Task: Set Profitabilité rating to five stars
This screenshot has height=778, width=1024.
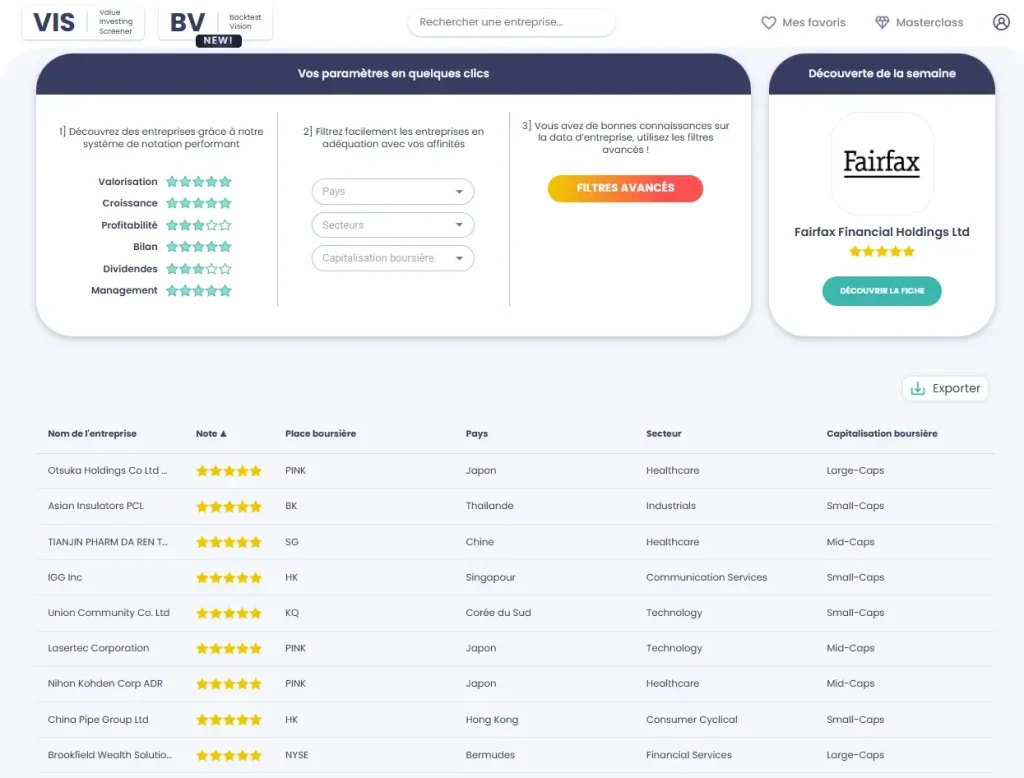Action: coord(225,225)
